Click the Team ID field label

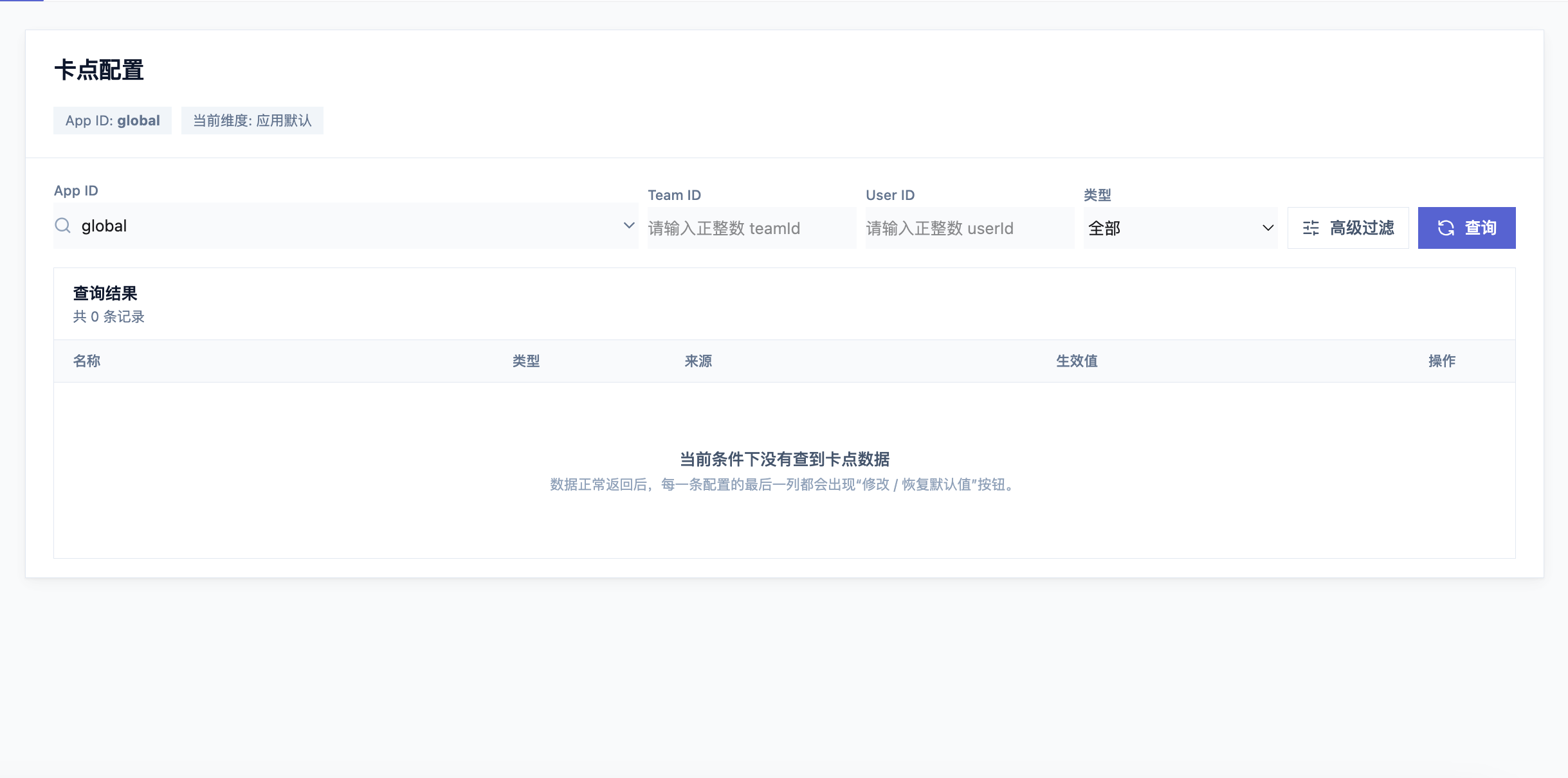coord(675,195)
